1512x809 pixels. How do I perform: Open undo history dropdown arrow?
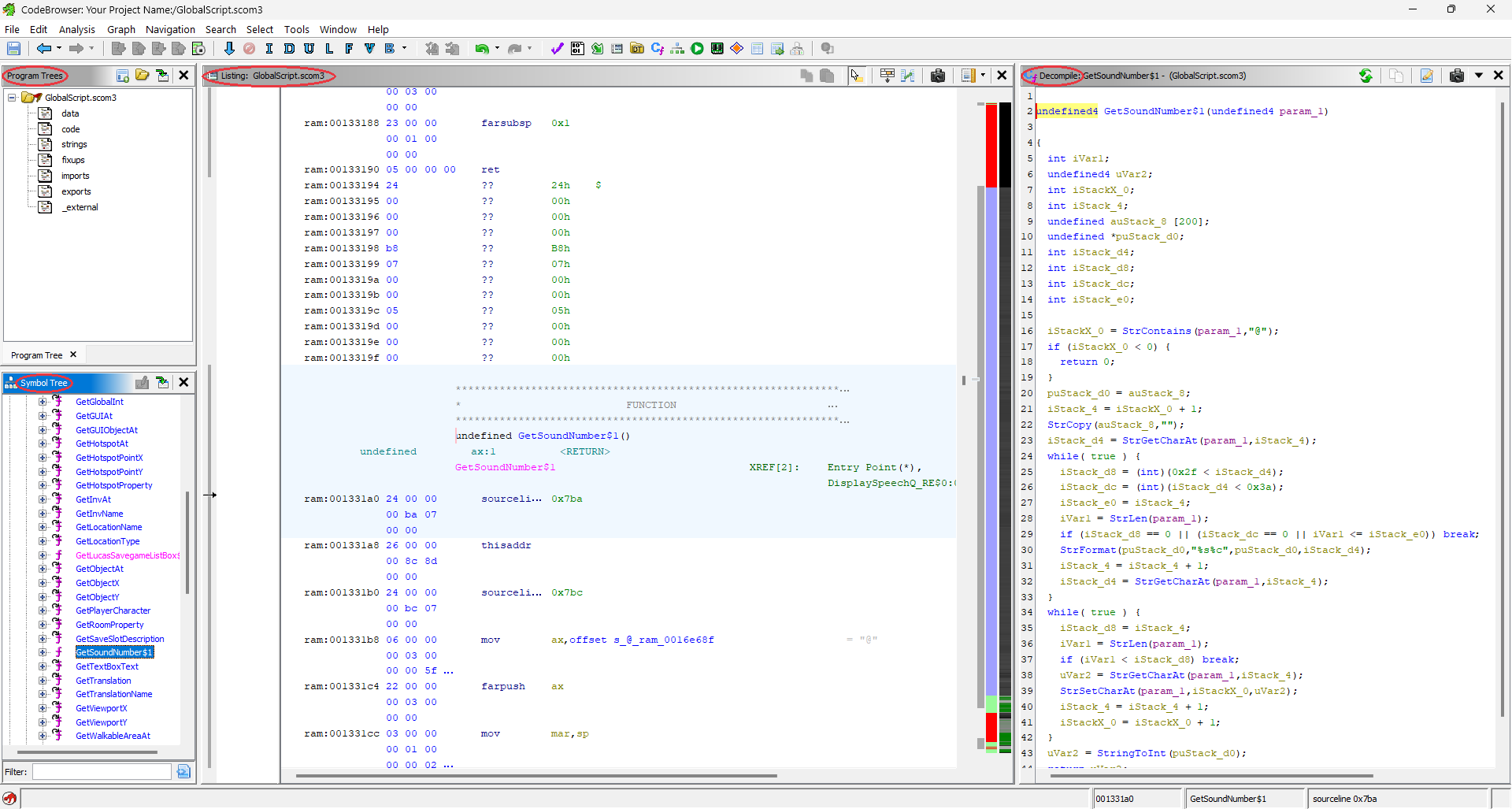(x=497, y=49)
